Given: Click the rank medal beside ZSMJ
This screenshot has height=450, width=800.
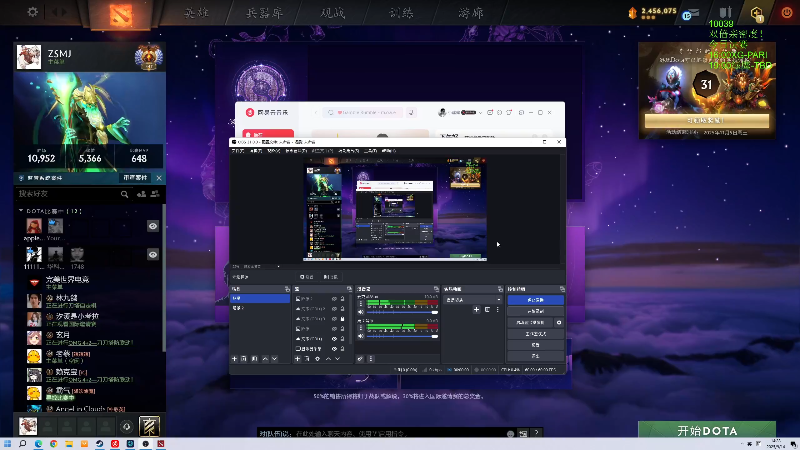Looking at the screenshot, I should 148,57.
